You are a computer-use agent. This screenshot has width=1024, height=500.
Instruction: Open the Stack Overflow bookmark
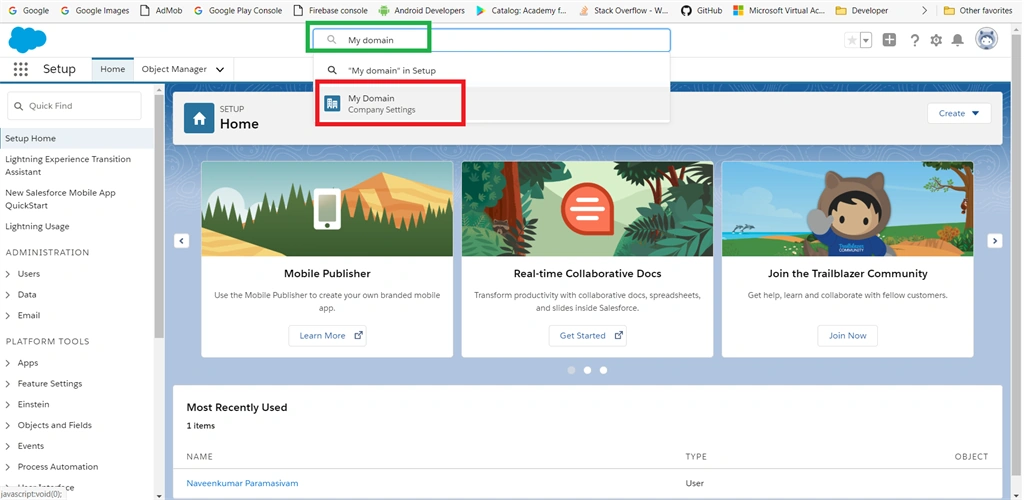pyautogui.click(x=624, y=10)
